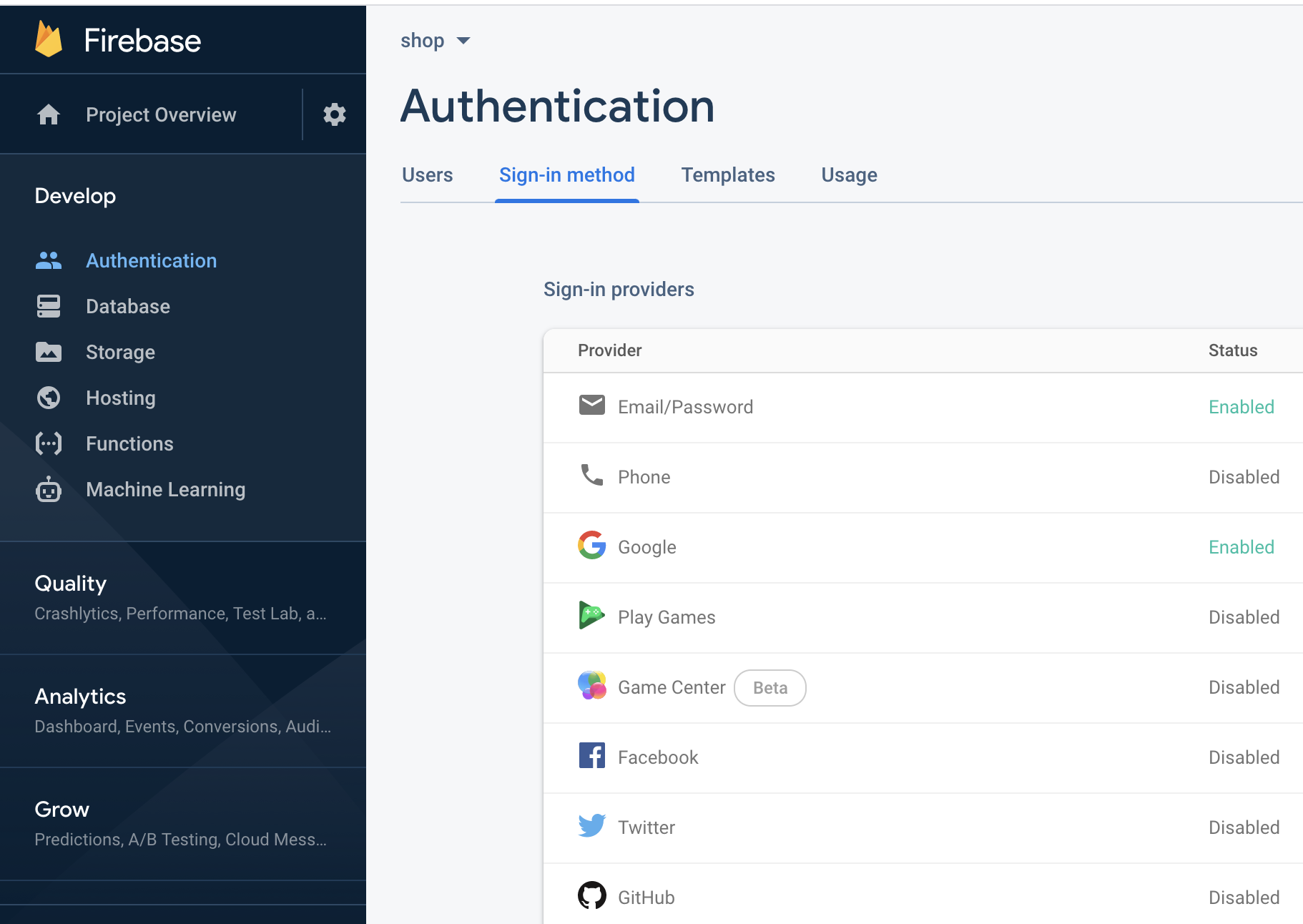Select the Sign-in method tab
Image resolution: width=1303 pixels, height=924 pixels.
[x=567, y=175]
